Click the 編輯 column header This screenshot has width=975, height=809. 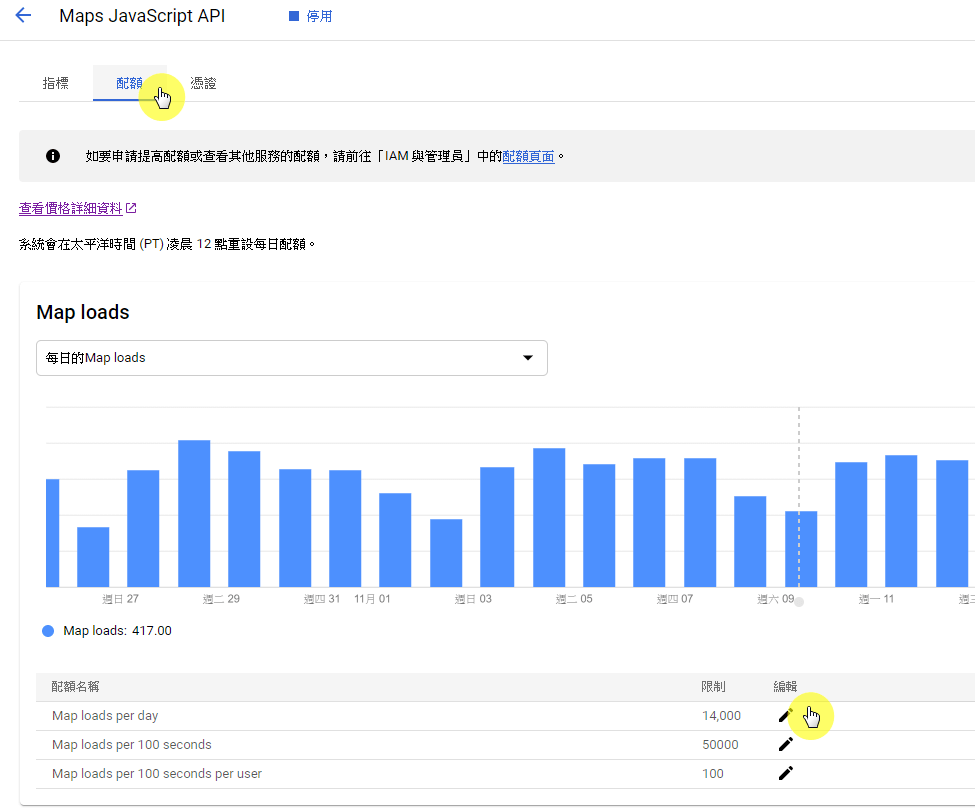[785, 686]
